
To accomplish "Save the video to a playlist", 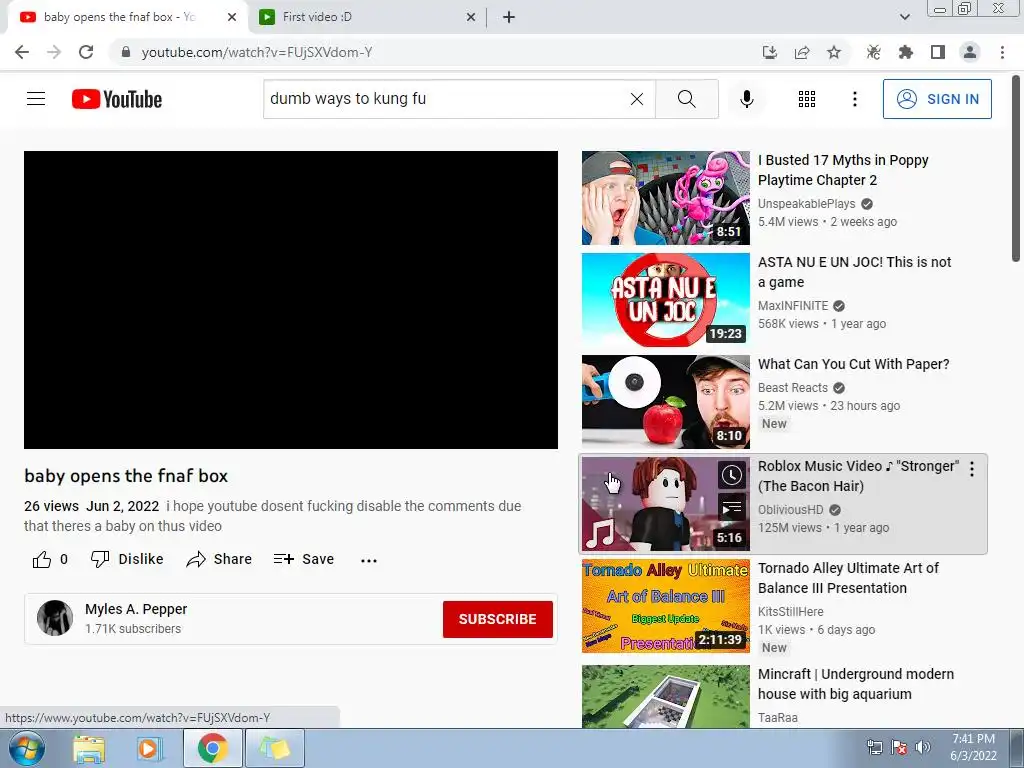I will (x=304, y=559).
